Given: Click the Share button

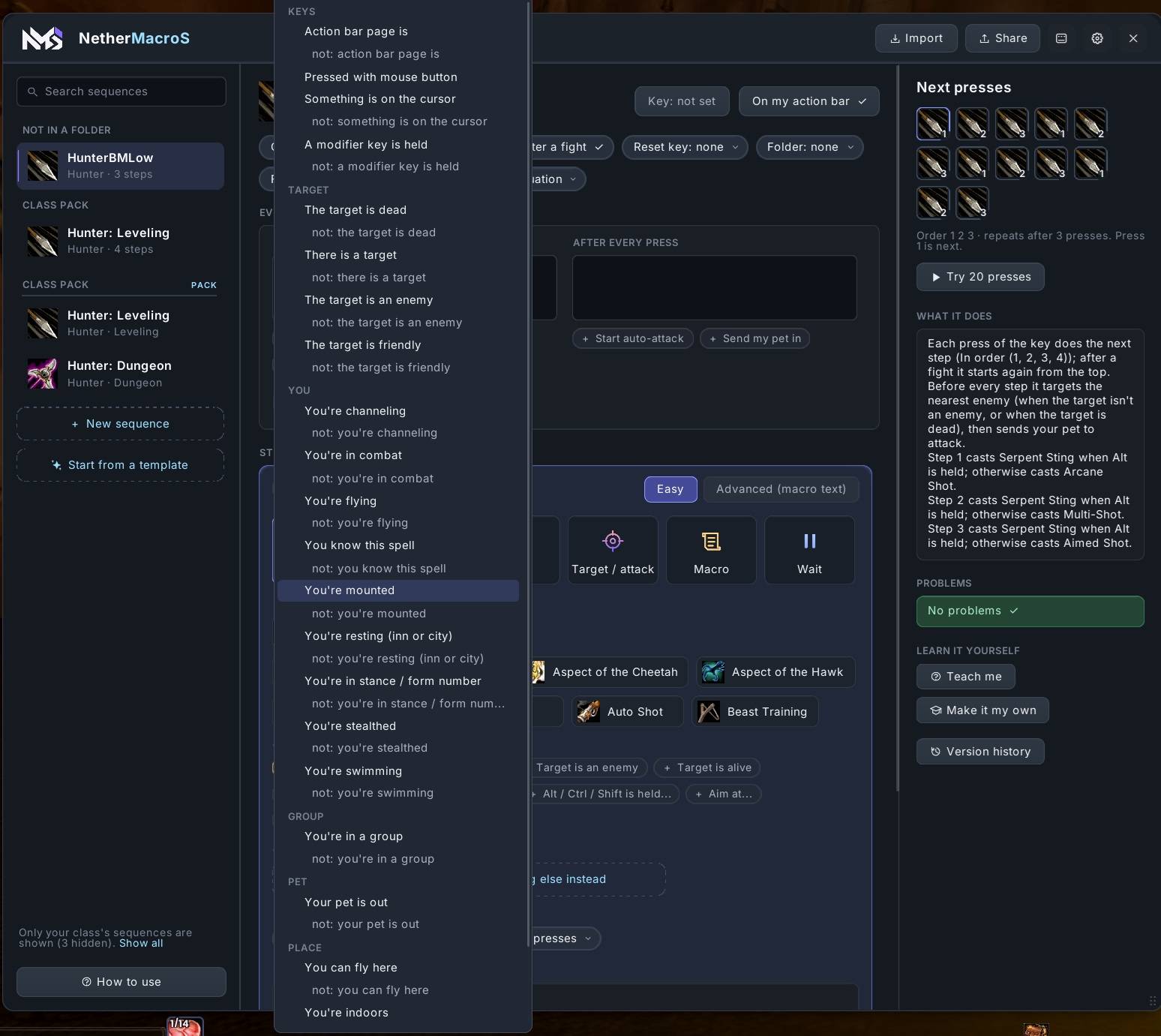Looking at the screenshot, I should coord(1003,38).
